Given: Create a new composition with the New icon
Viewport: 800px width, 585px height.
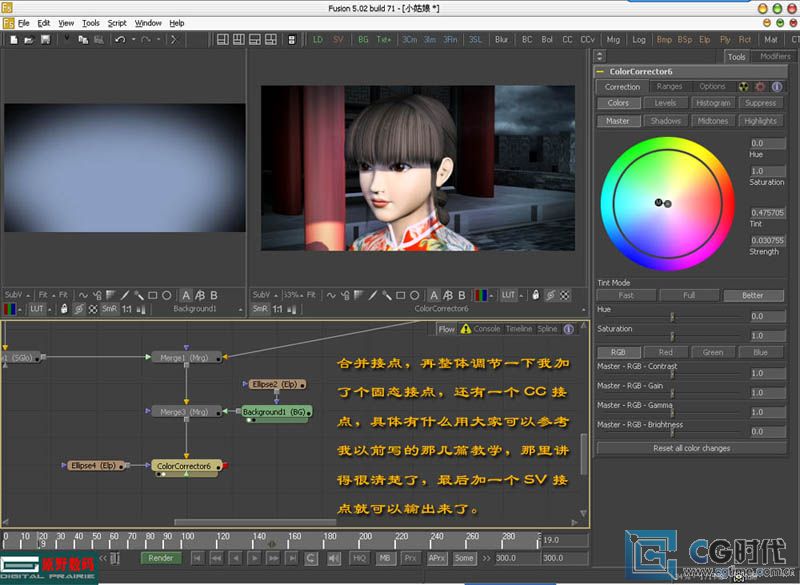Looking at the screenshot, I should click(x=14, y=40).
